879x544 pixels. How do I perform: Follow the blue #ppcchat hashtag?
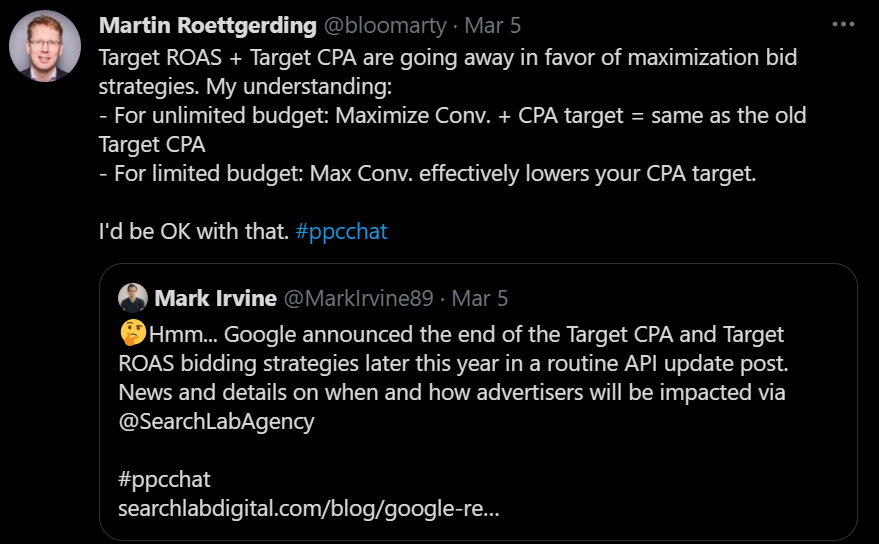tap(341, 231)
